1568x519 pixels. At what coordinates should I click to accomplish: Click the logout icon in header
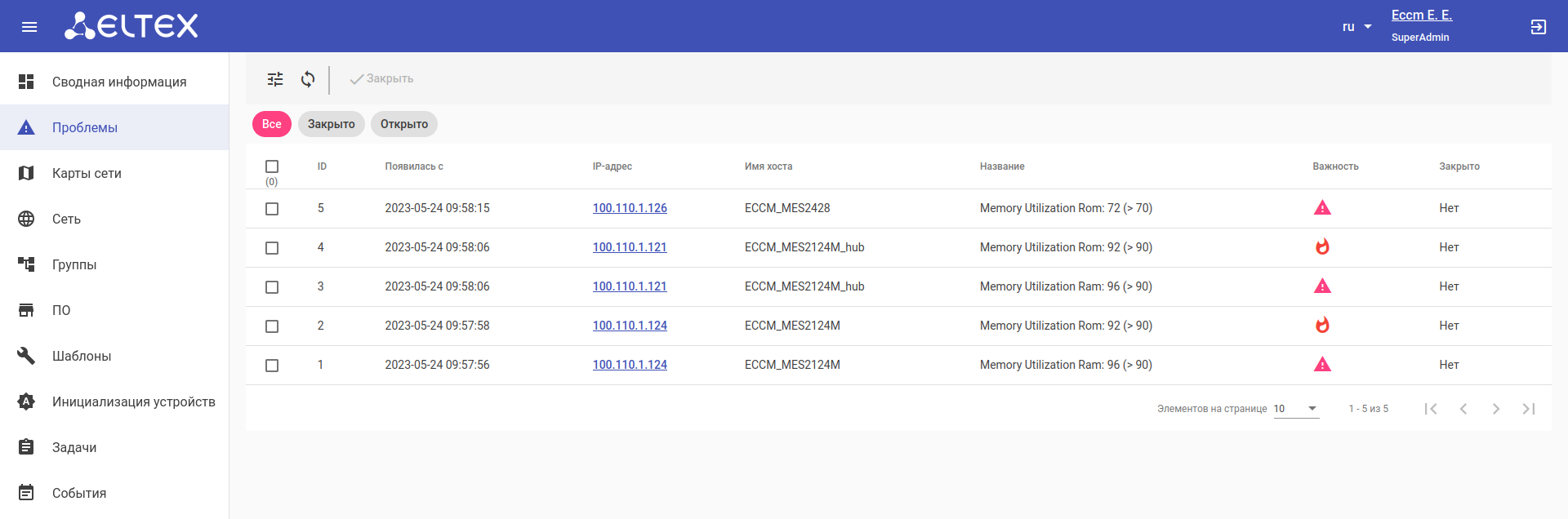click(x=1538, y=27)
